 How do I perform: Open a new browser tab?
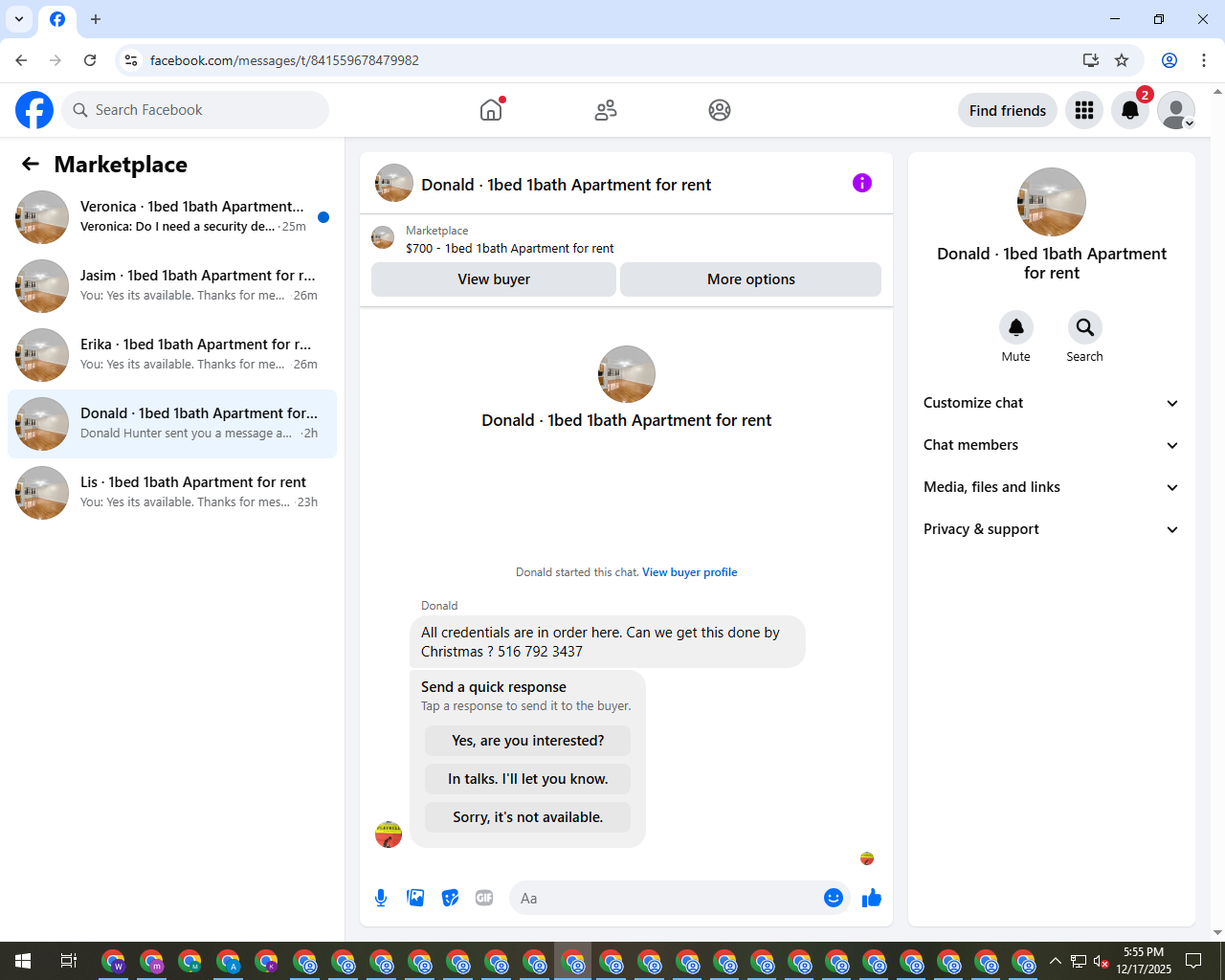tap(96, 19)
